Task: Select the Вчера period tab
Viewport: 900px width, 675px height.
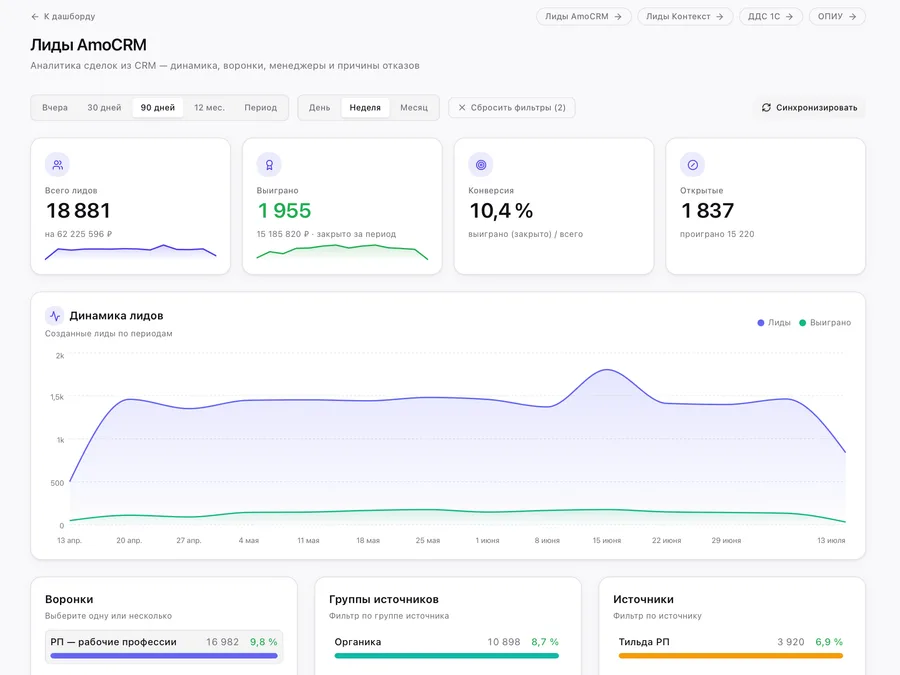Action: click(x=55, y=107)
